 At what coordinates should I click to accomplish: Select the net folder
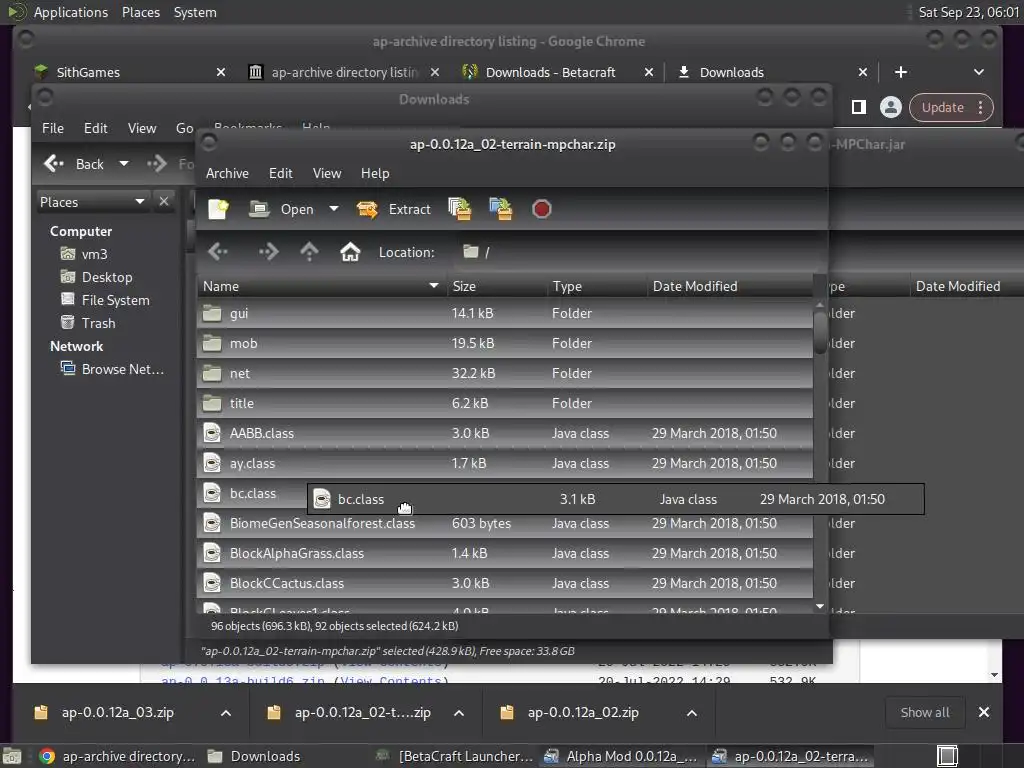pyautogui.click(x=505, y=374)
